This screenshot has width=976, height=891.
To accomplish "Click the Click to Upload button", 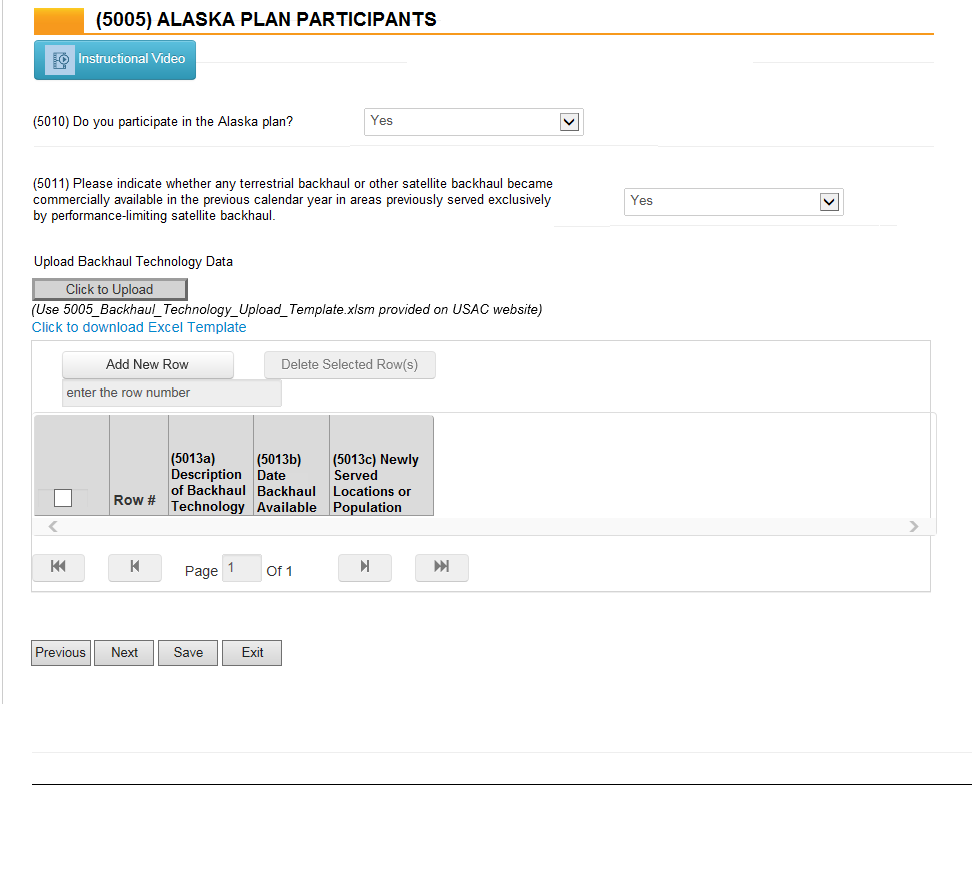I will click(x=110, y=290).
